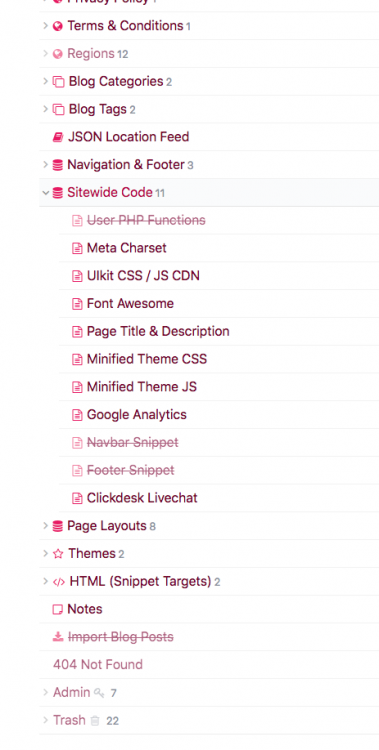Click globe icon beside Terms & Conditions
This screenshot has width=379, height=750.
[x=57, y=26]
